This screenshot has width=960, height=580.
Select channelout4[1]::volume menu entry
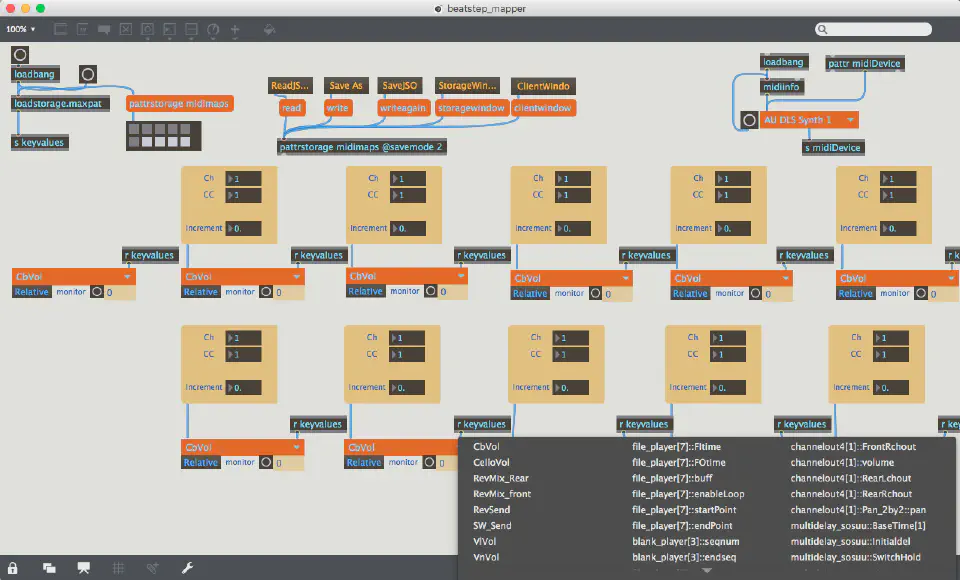click(x=842, y=462)
